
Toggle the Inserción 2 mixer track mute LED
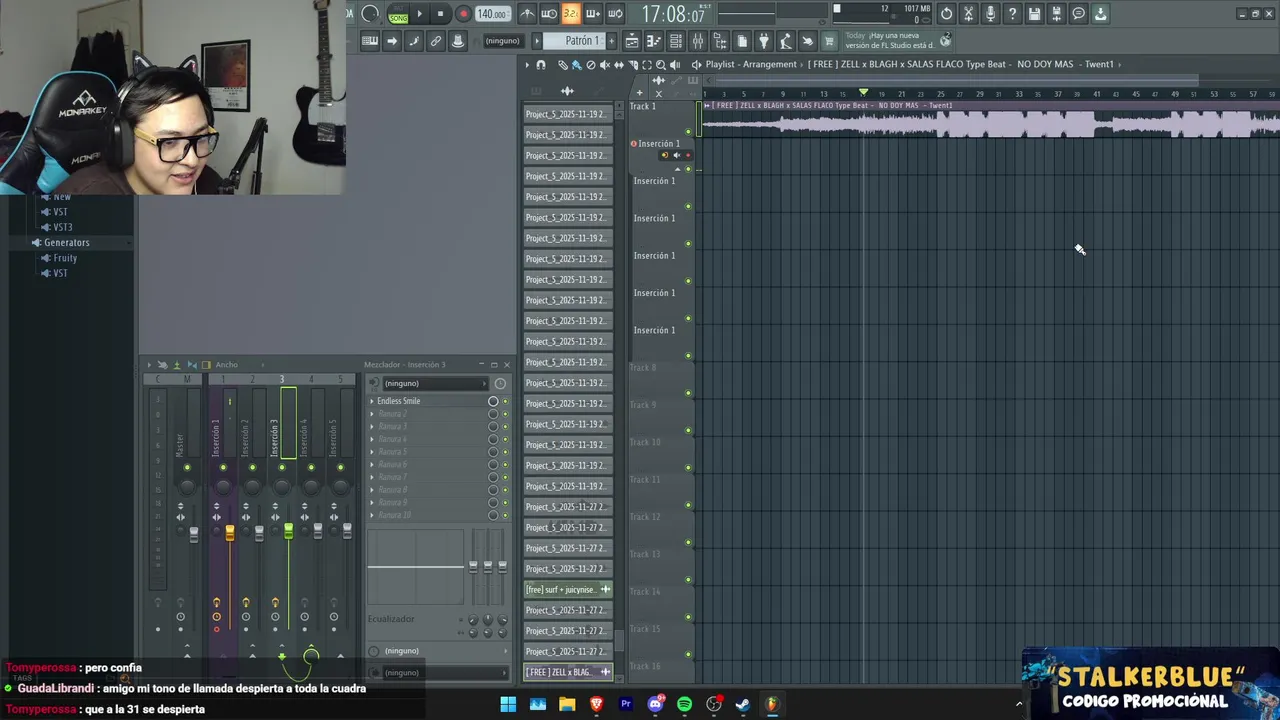pyautogui.click(x=252, y=467)
